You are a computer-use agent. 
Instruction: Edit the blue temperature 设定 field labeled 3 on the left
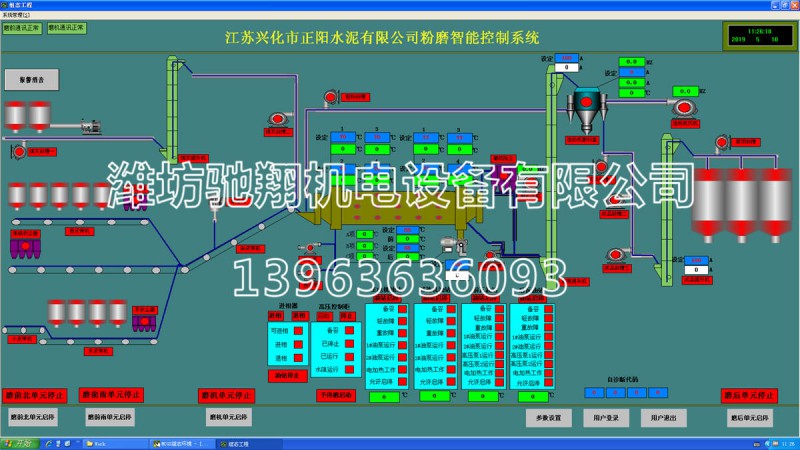pos(378,137)
